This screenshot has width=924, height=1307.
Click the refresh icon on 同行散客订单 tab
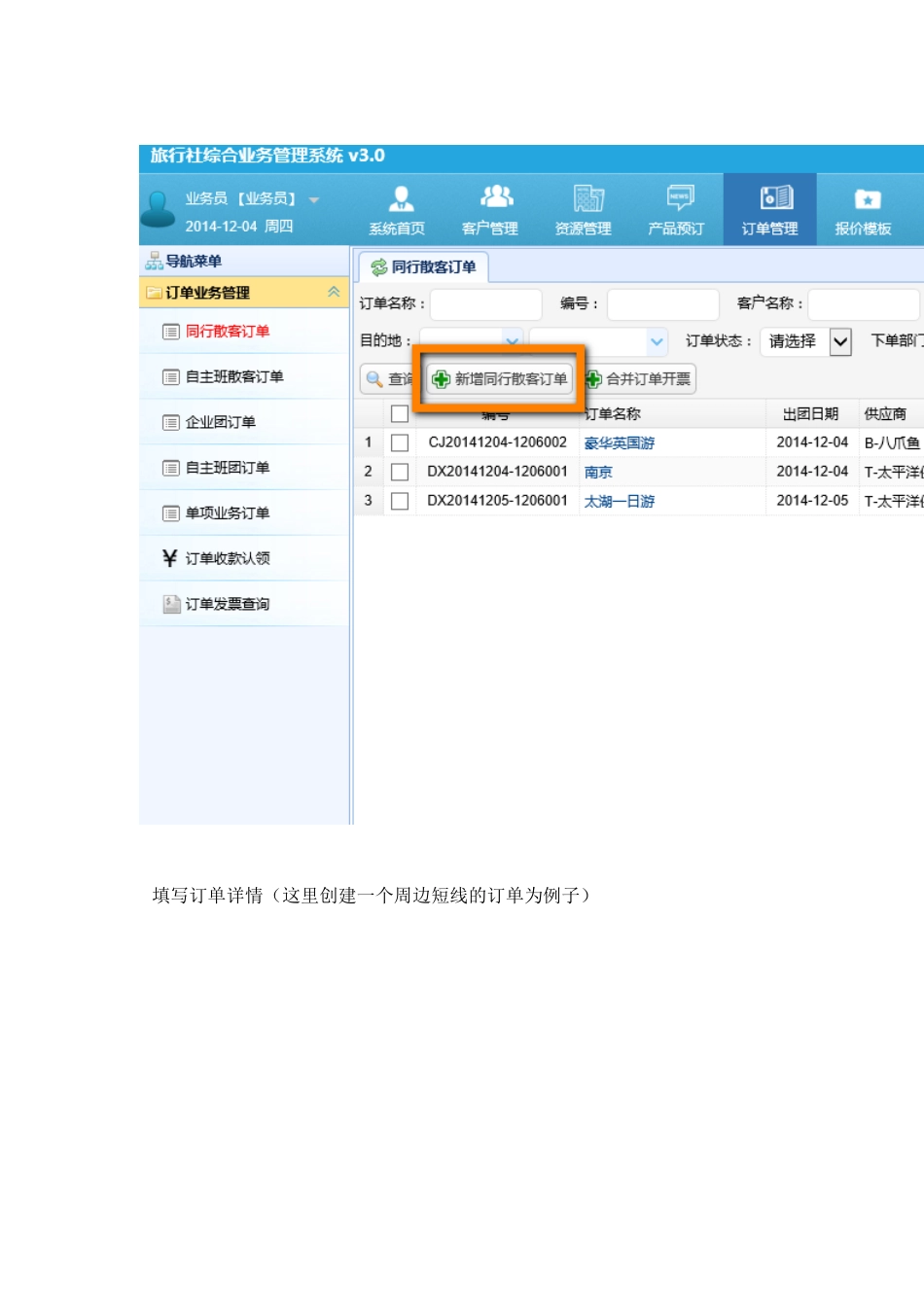coord(379,267)
